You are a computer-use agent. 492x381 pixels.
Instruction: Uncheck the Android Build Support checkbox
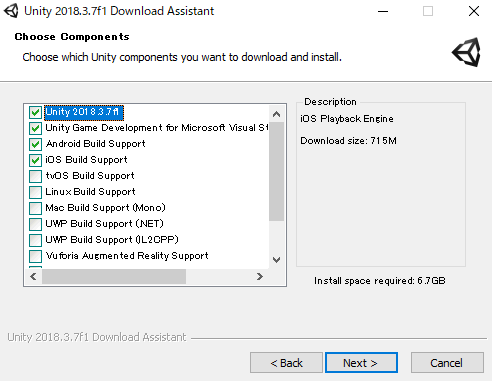pyautogui.click(x=35, y=144)
